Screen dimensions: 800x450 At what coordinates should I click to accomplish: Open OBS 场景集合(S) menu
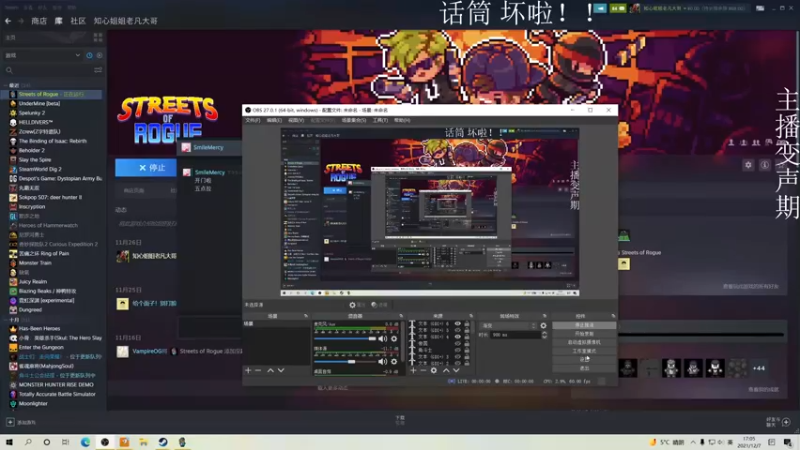click(354, 120)
